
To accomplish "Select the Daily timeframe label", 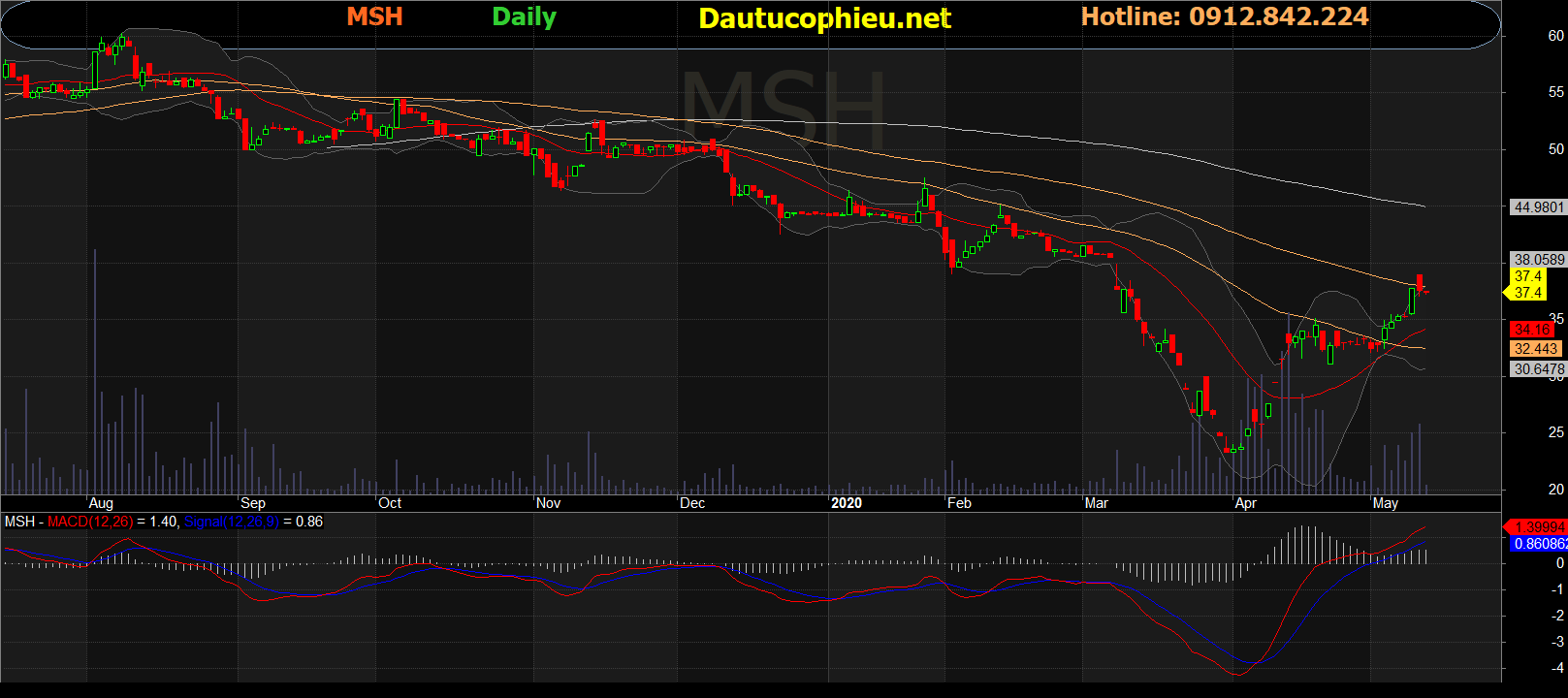I will click(x=524, y=16).
